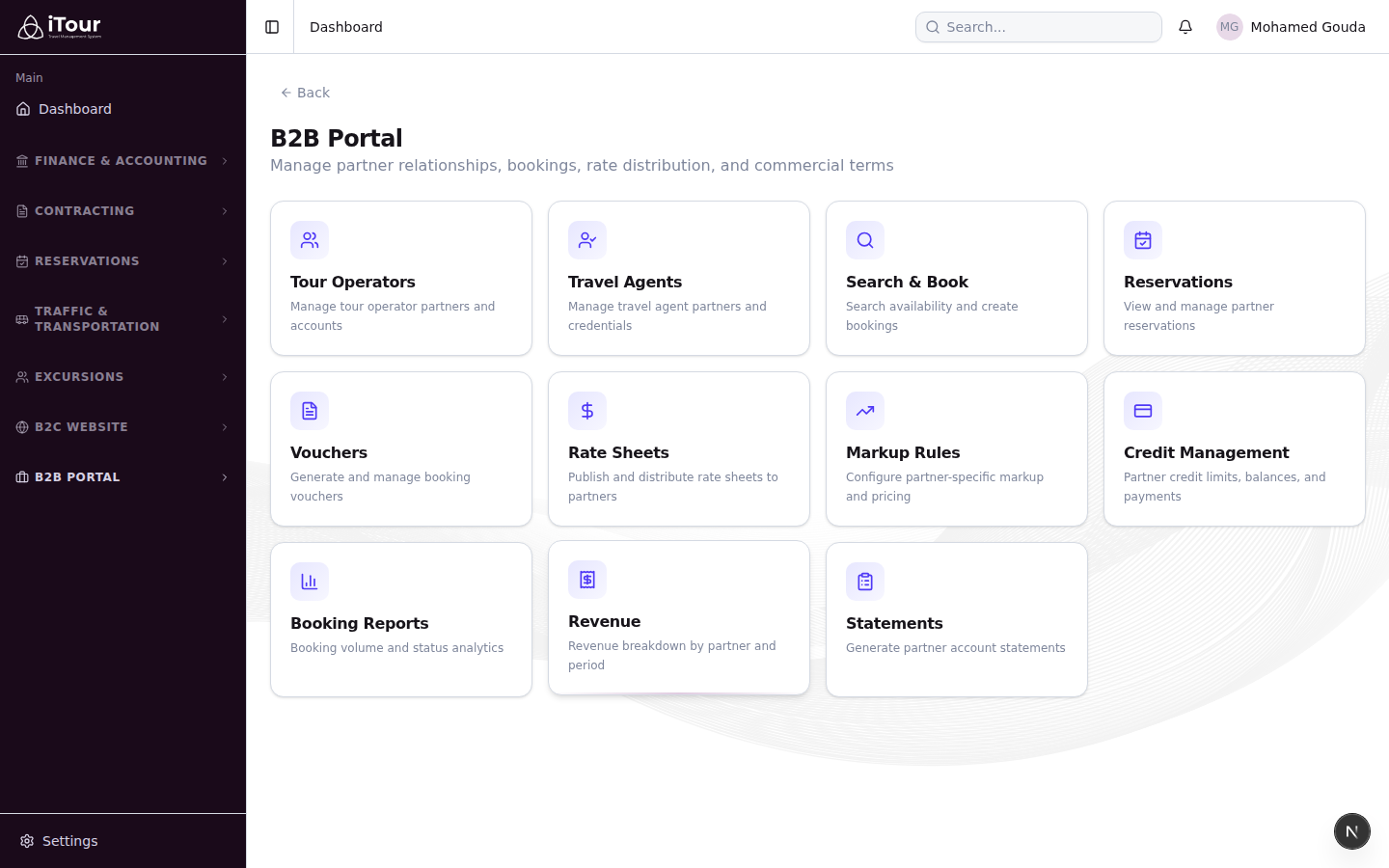Open Settings in the sidebar
1389x868 pixels.
123,841
